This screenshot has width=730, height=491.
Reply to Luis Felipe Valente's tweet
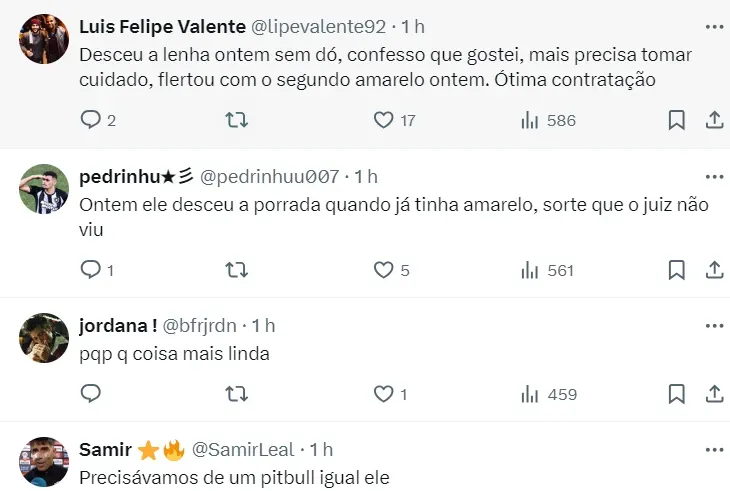pos(91,120)
